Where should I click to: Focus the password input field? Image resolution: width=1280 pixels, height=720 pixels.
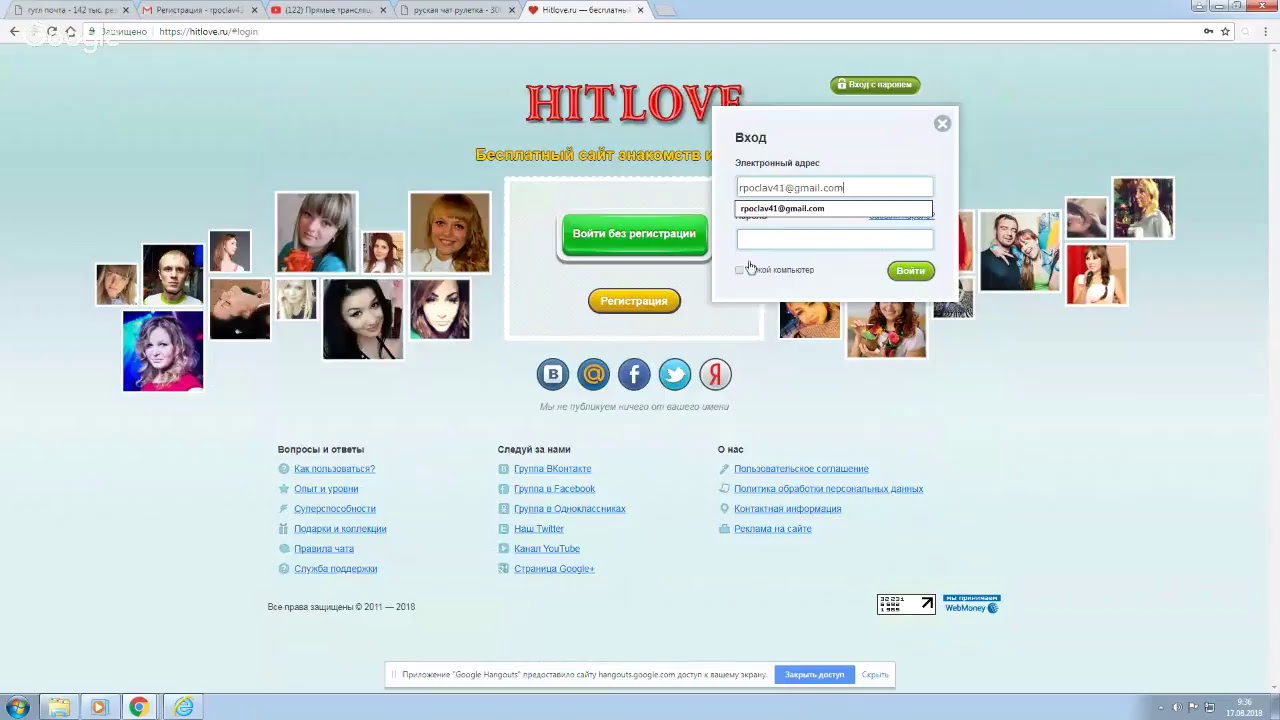835,239
